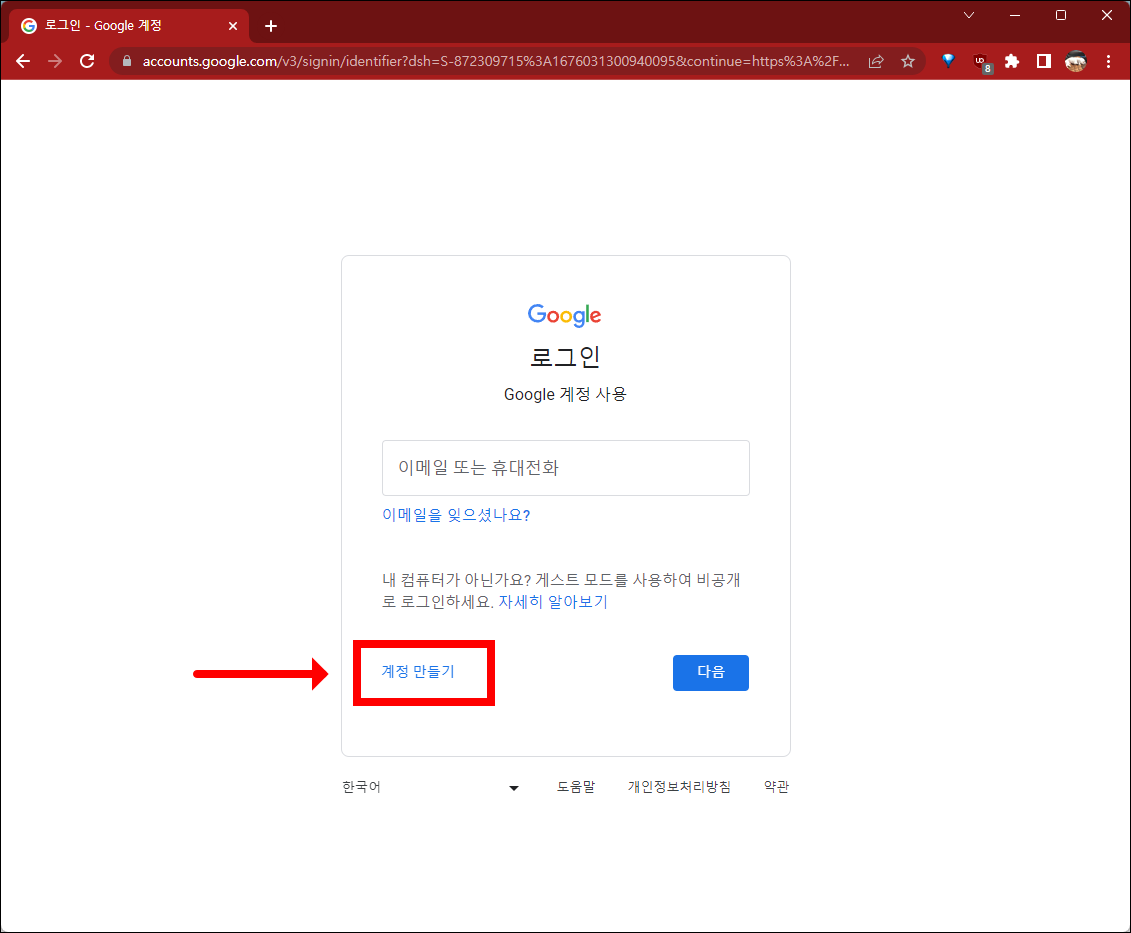Go back to the previous page

[x=23, y=61]
